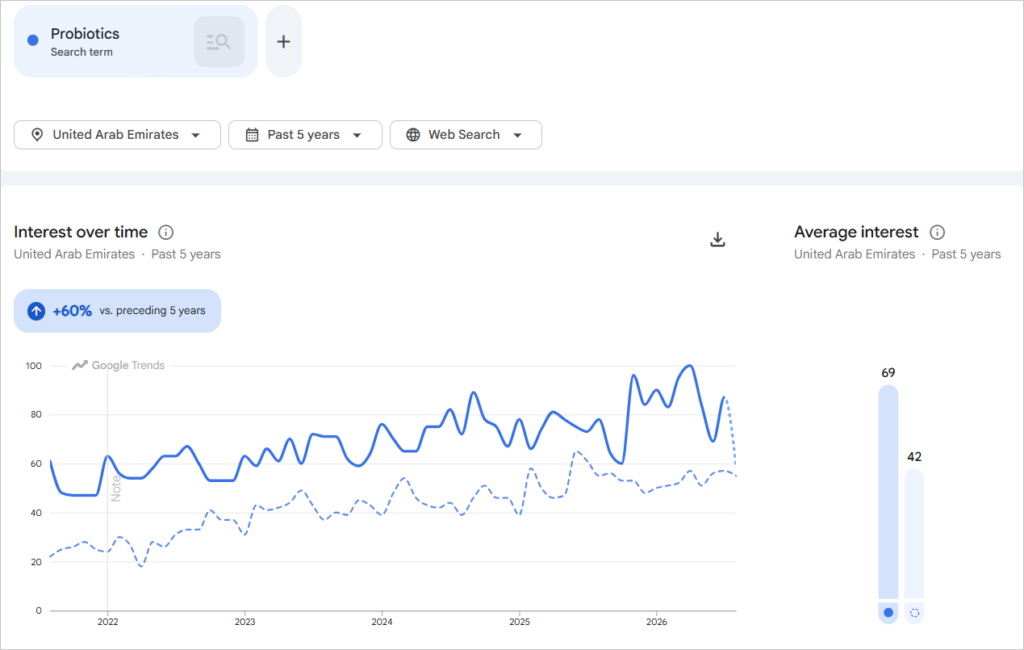This screenshot has width=1024, height=650.
Task: Open Average interest info tooltip icon
Action: pyautogui.click(x=937, y=232)
